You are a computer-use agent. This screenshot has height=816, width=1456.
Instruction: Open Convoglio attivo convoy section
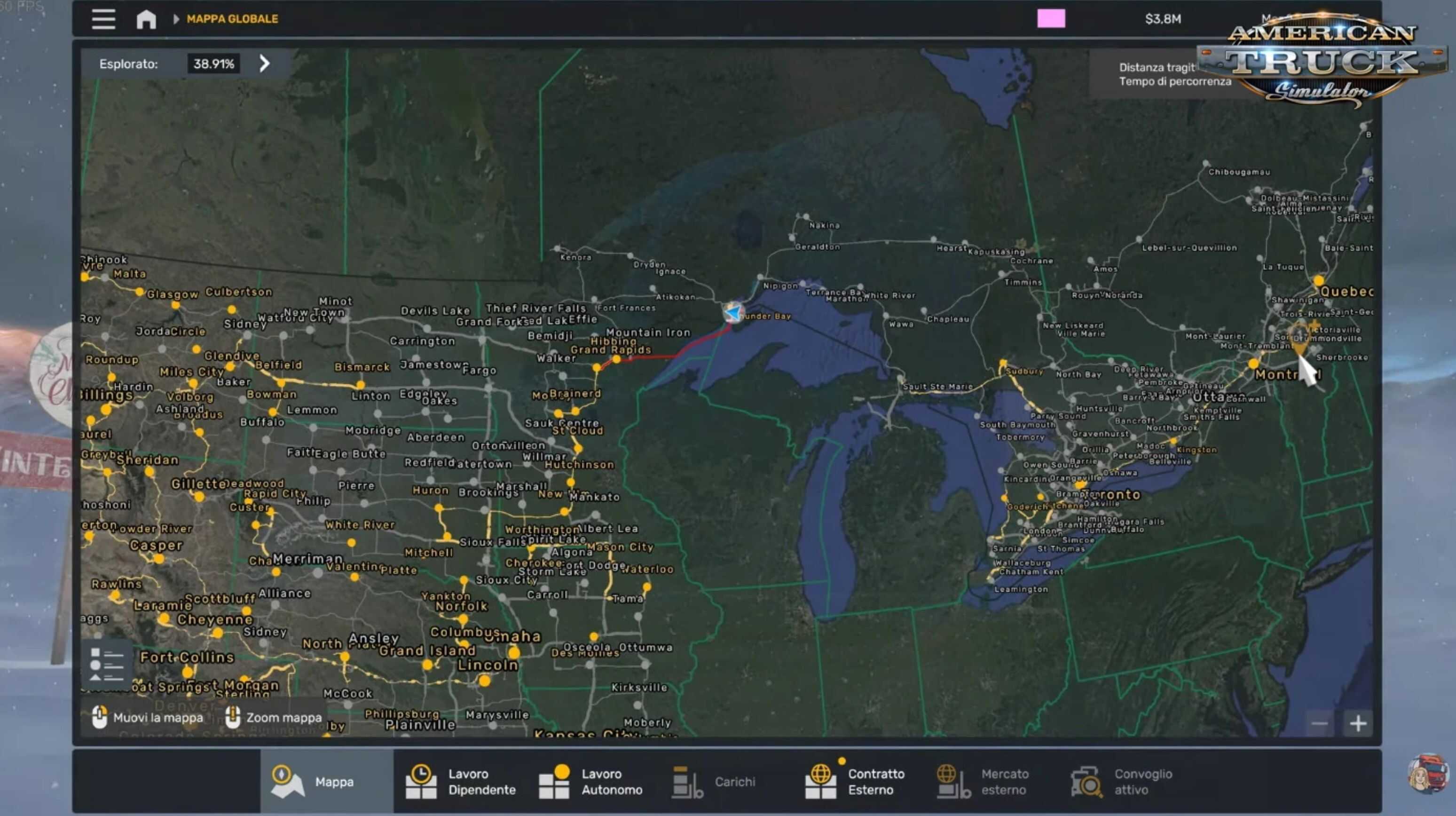click(1122, 781)
